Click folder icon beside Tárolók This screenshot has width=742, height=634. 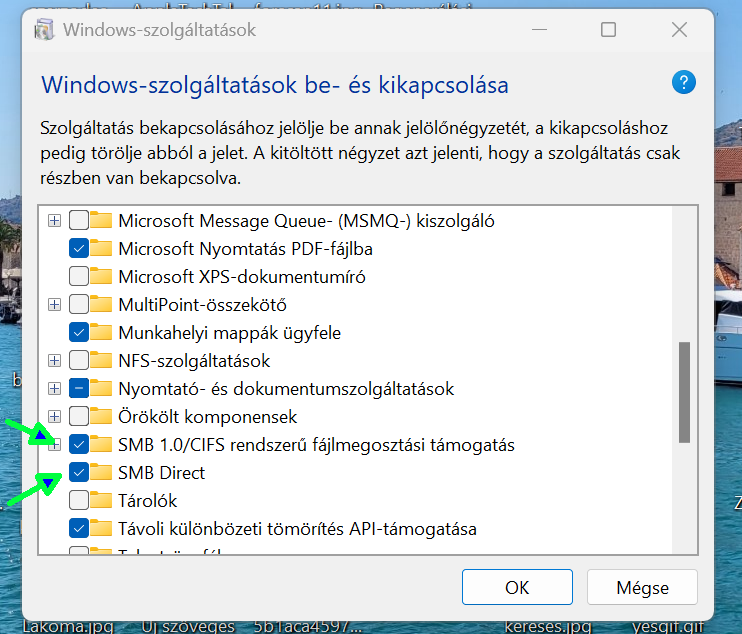(101, 500)
